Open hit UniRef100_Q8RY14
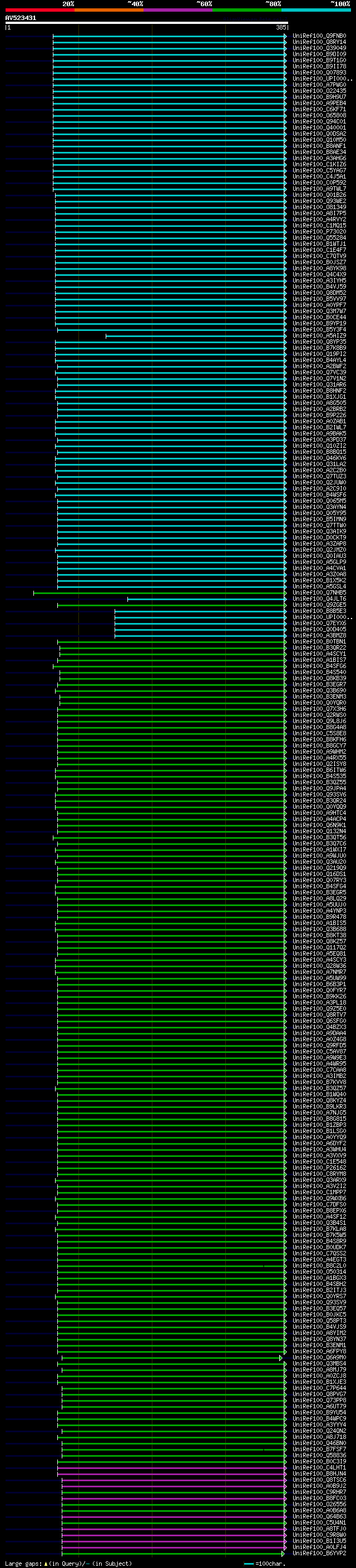The image size is (356, 1568). tap(319, 42)
